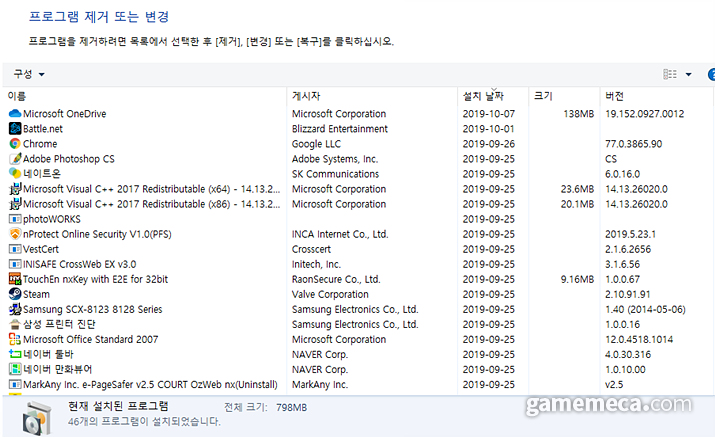Click the Microsoft OneDrive cloud icon
Viewport: 715px width, 437px height.
tap(14, 114)
